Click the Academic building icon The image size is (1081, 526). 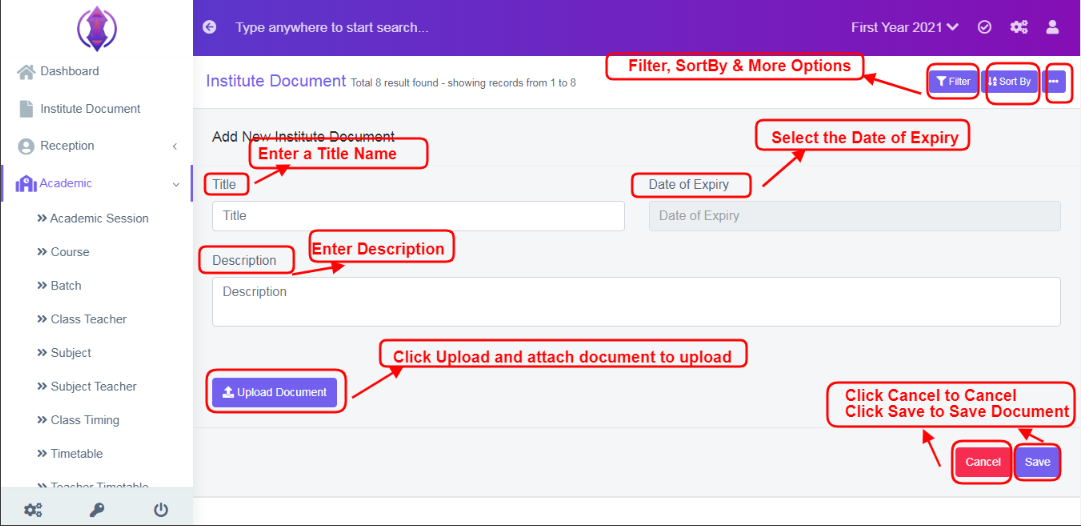pos(26,183)
